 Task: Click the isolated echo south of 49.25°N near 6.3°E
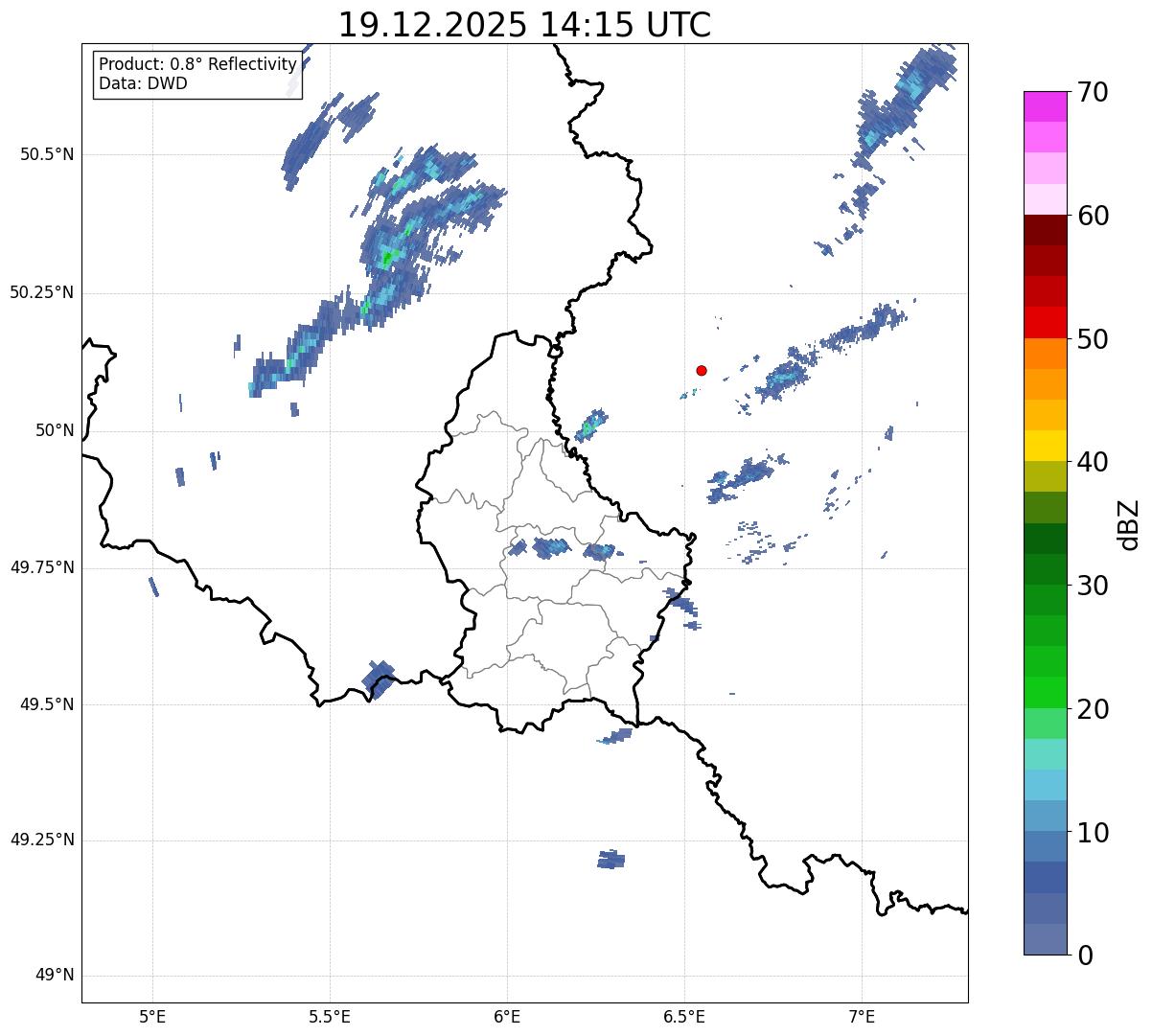click(611, 860)
